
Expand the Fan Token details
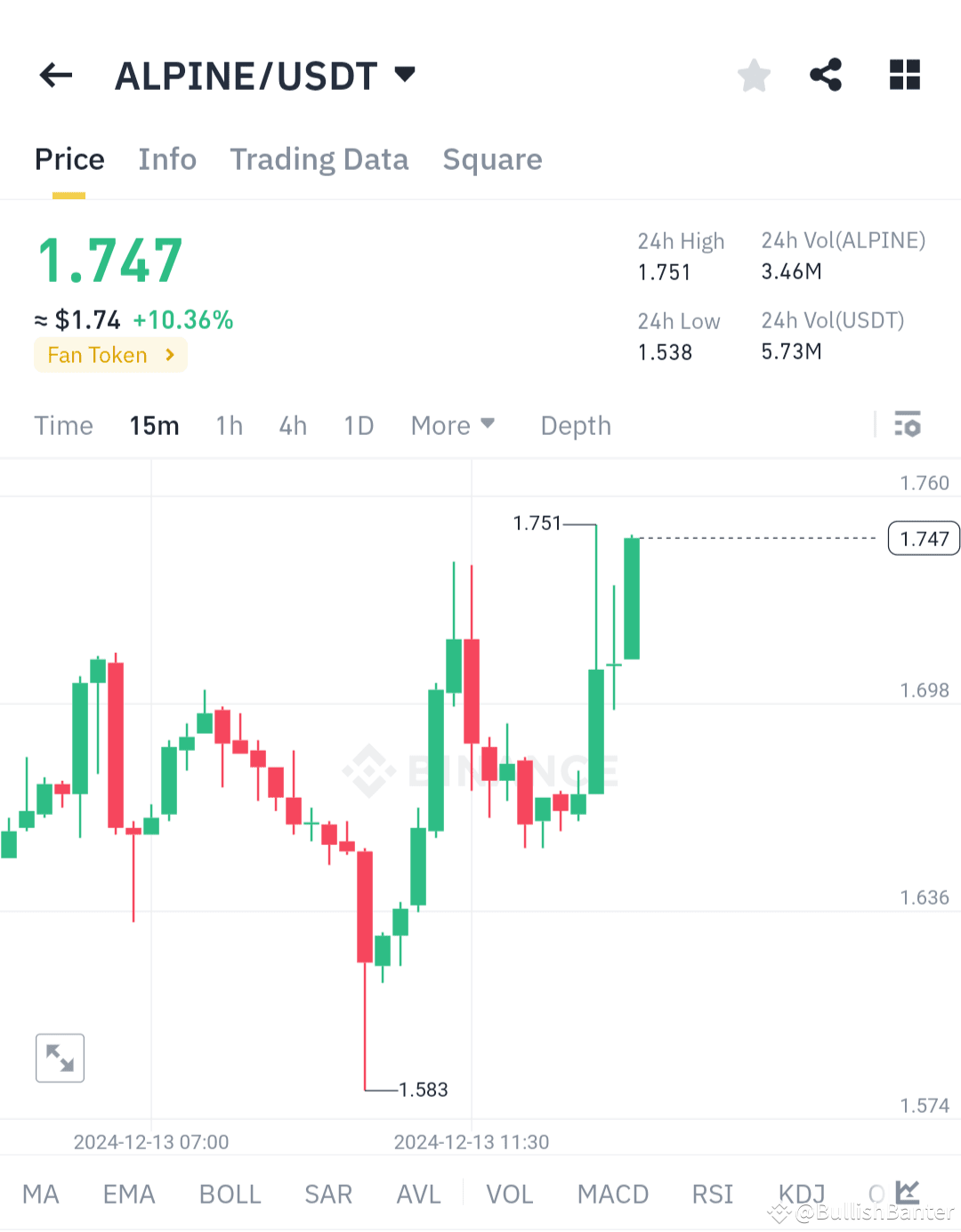pos(109,354)
